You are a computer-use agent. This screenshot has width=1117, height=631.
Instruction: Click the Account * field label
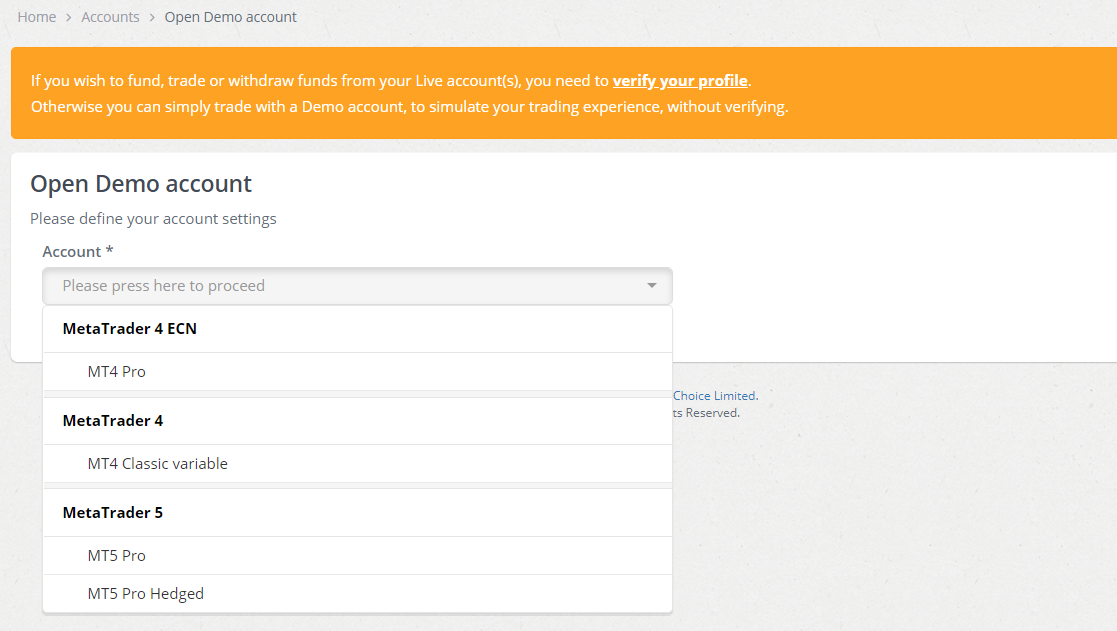tap(78, 251)
